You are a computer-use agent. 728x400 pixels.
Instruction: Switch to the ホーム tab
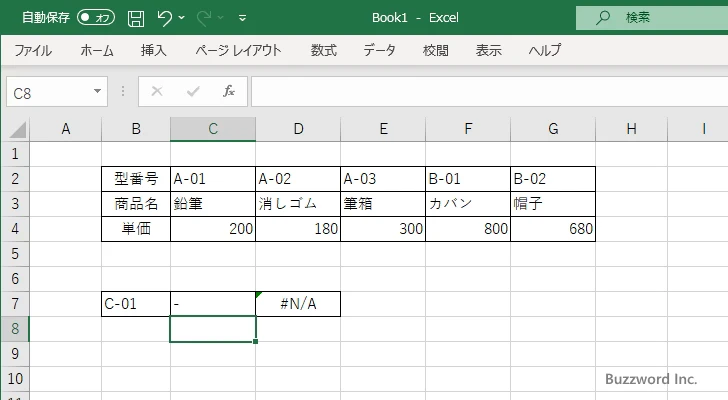(x=97, y=50)
